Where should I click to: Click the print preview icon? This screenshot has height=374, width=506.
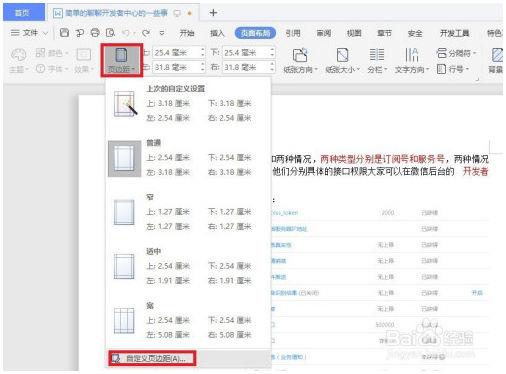pyautogui.click(x=110, y=33)
